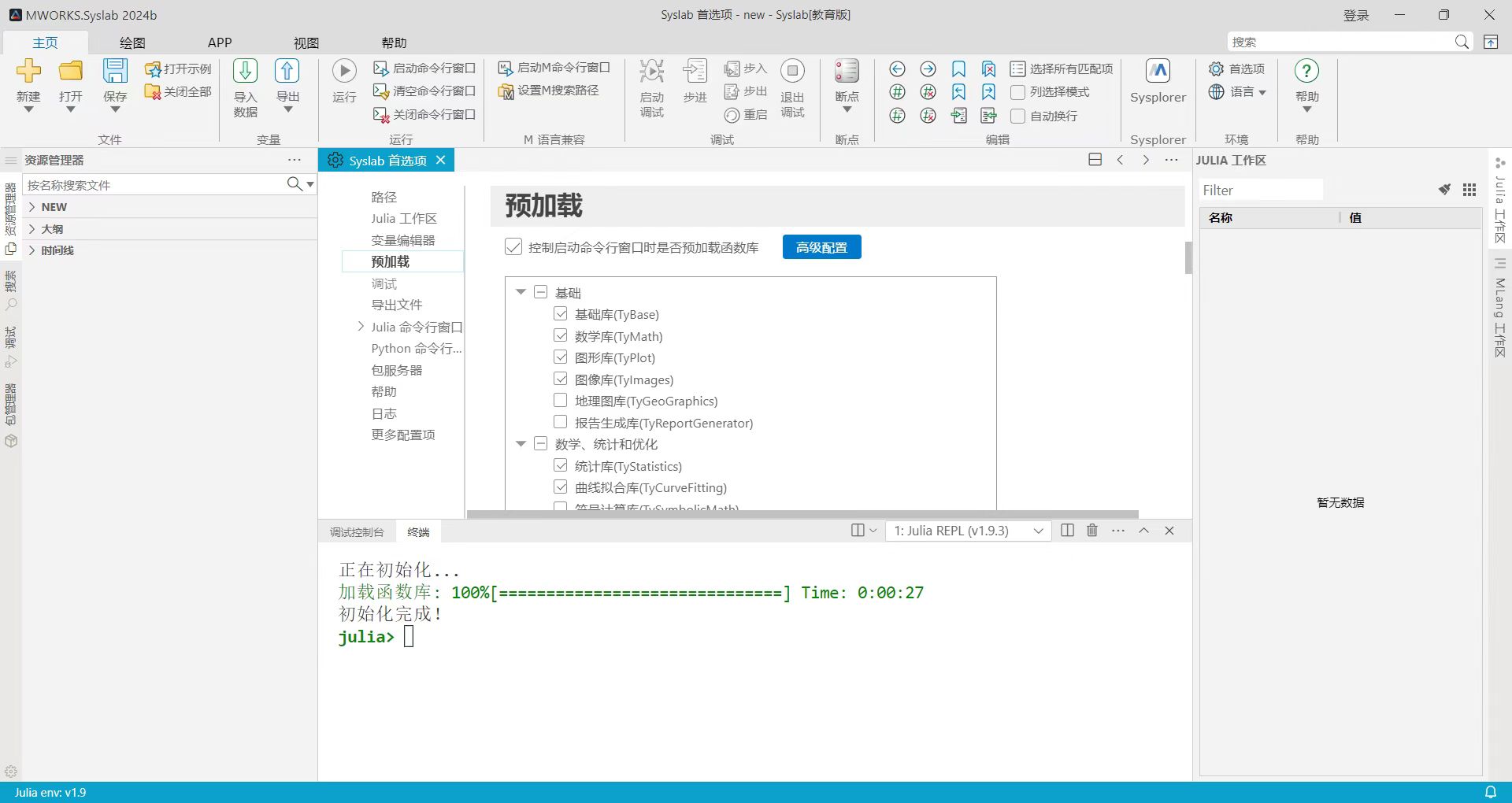1512x803 pixels.
Task: Click the 启动调试 debug icon
Action: point(651,71)
